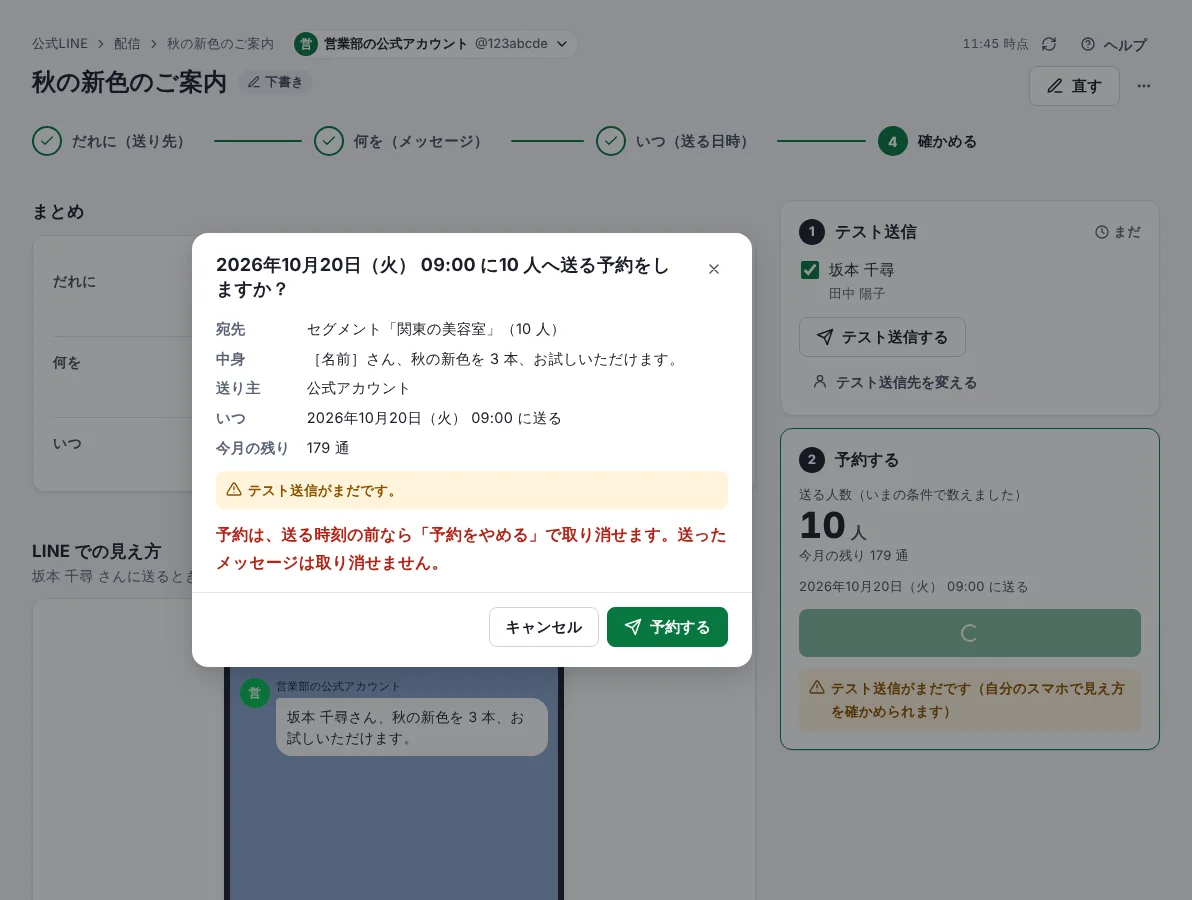Click the checkmark circle of 何を step

(329, 141)
